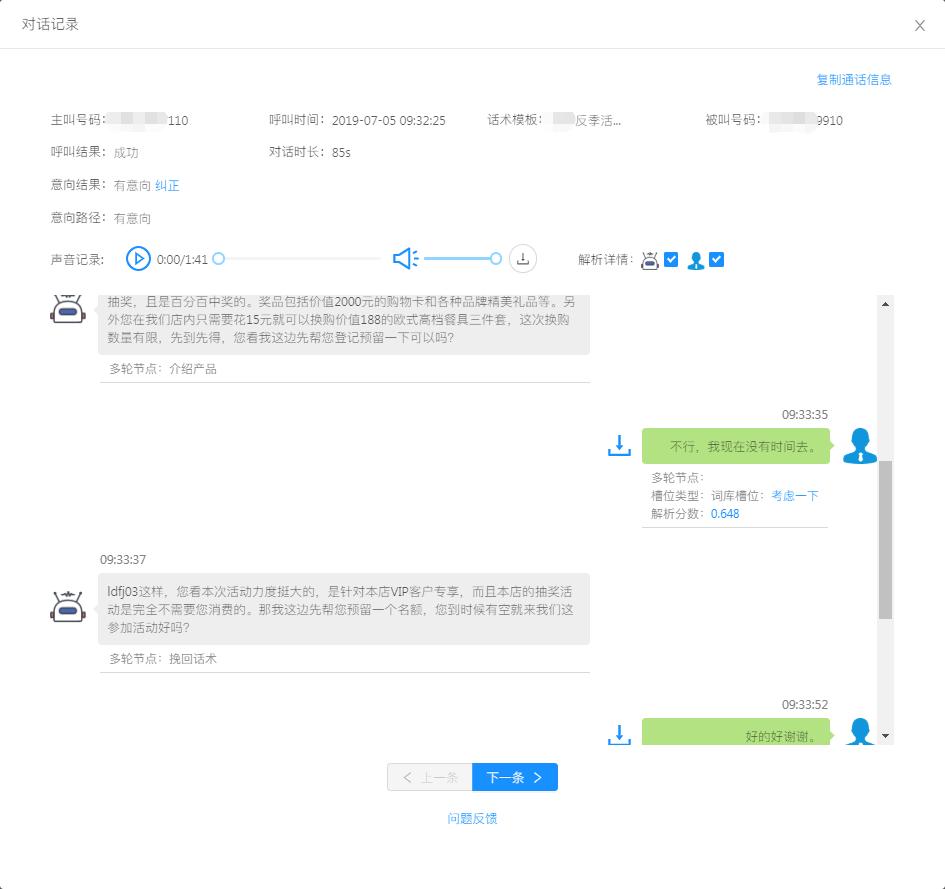Download the 好的好谢谢 audio segment
Image resolution: width=945 pixels, height=889 pixels.
[619, 733]
